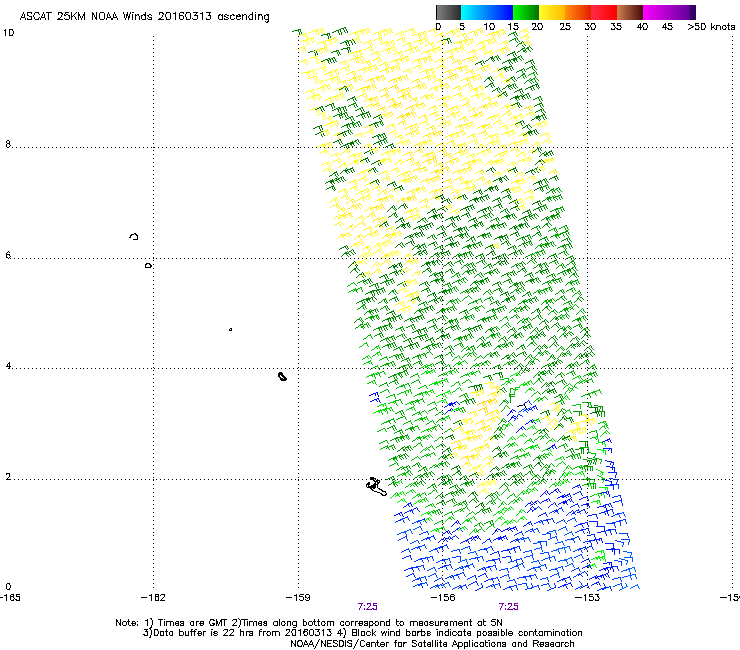Click the note 'Data buffer is 22 hrs from 20160313'

click(243, 633)
